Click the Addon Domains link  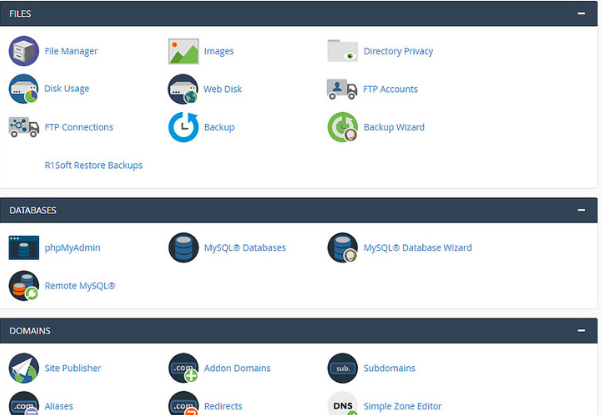[x=237, y=368]
